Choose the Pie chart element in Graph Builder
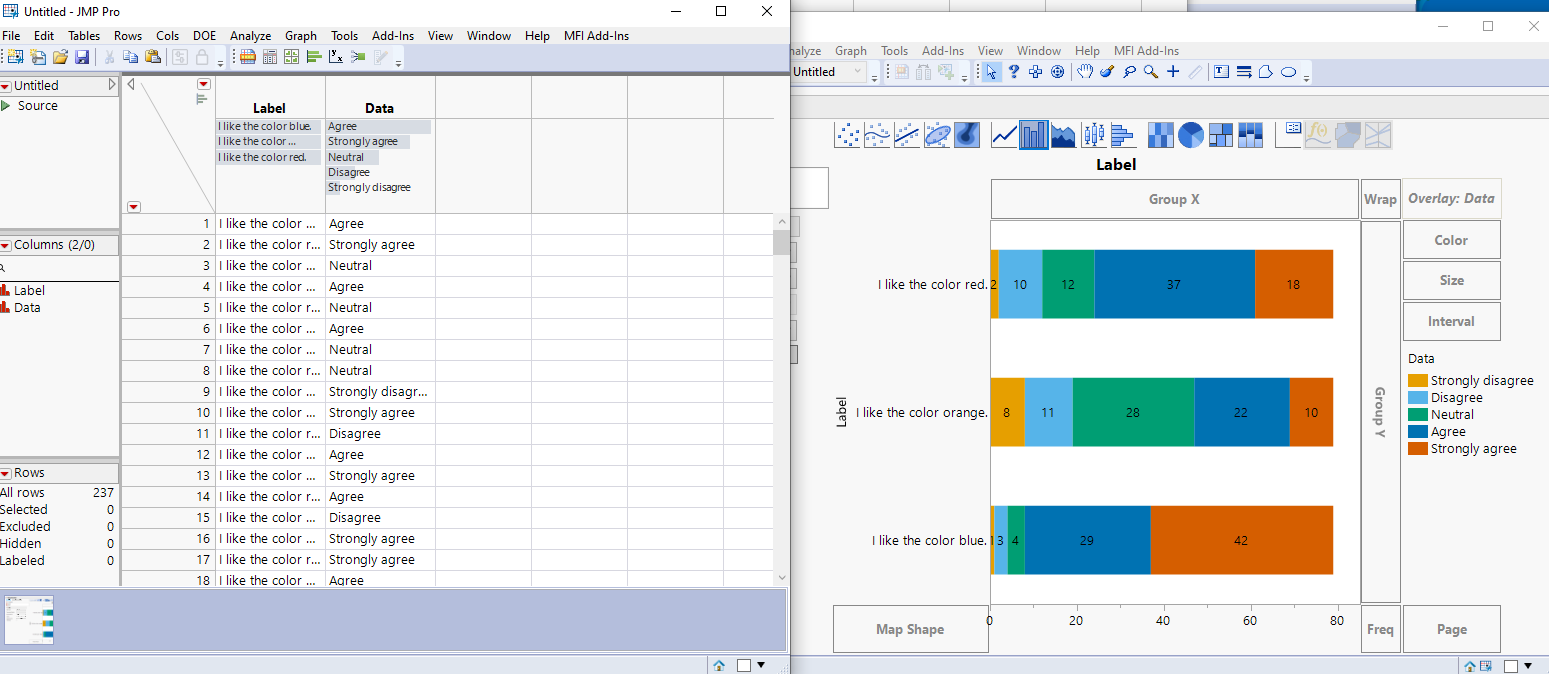 (1191, 134)
